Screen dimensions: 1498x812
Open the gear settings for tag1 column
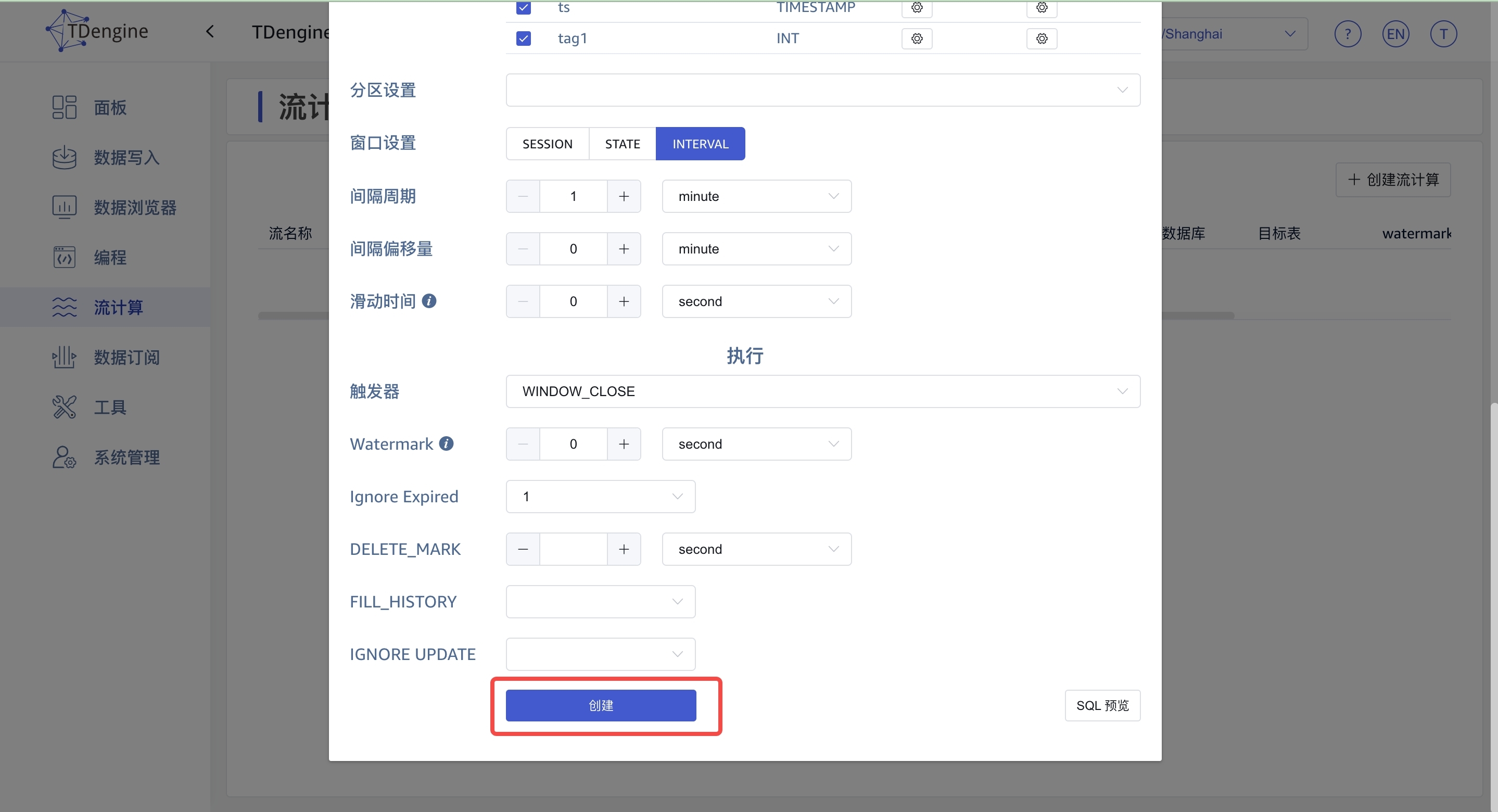point(917,39)
